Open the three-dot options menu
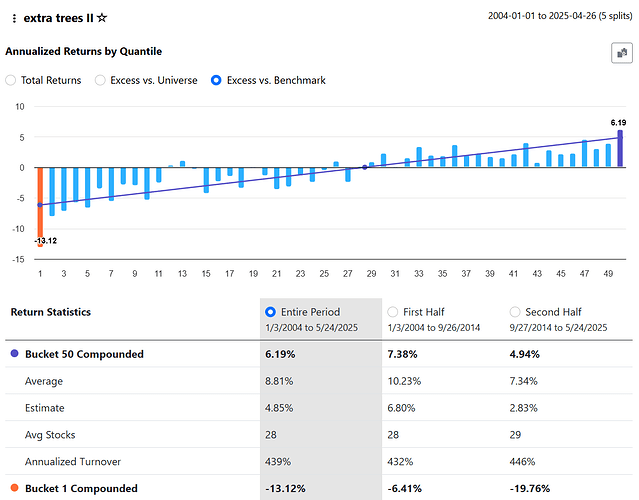This screenshot has height=500, width=639. pyautogui.click(x=14, y=19)
